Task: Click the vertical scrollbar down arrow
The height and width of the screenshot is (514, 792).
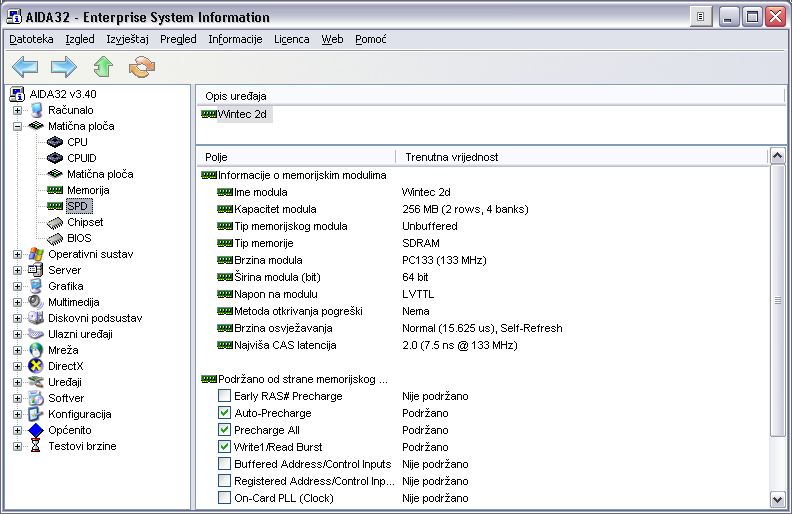Action: click(778, 499)
